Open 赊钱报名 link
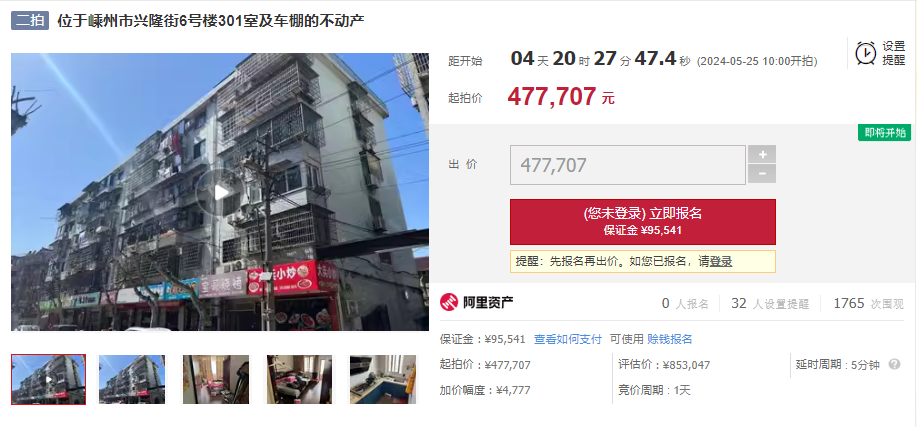Viewport: 917px width, 427px height. [x=670, y=339]
